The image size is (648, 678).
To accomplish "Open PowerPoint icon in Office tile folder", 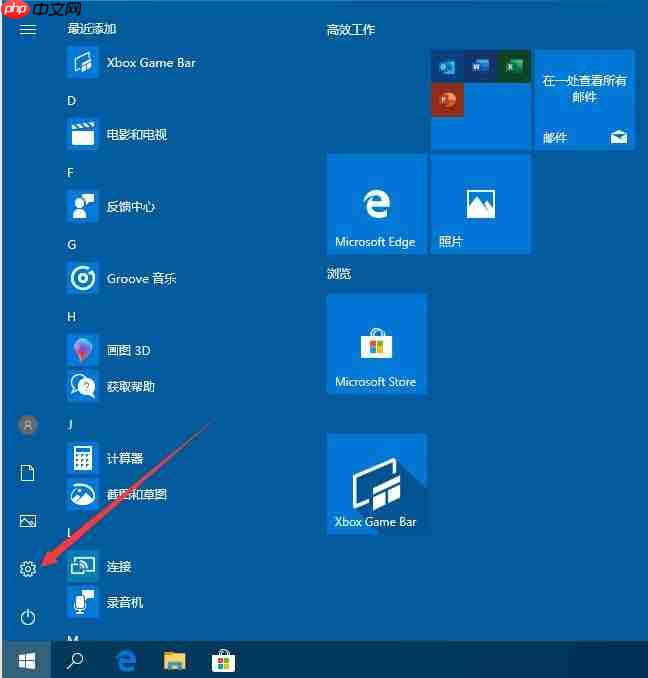I will [447, 100].
